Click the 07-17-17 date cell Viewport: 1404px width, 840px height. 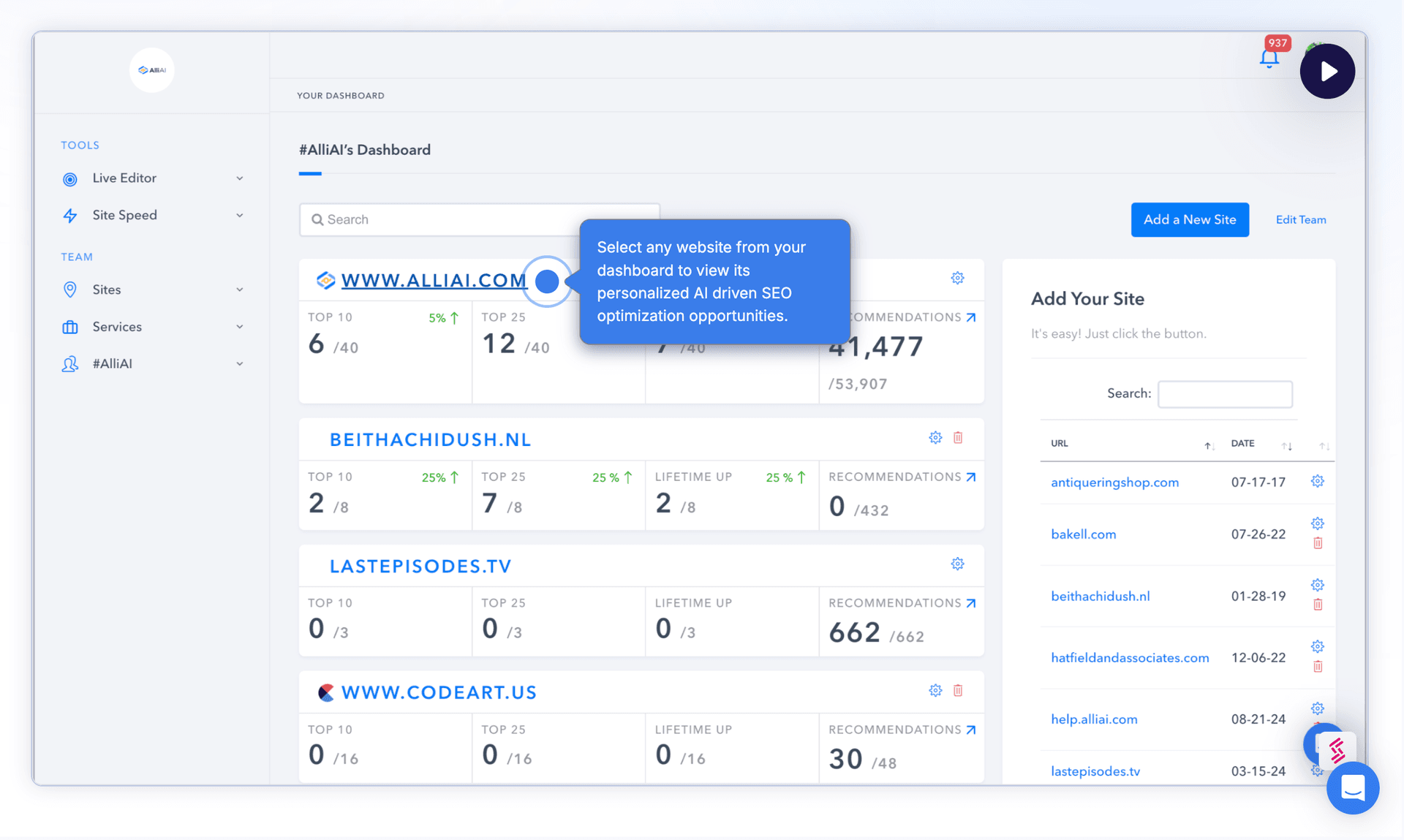coord(1258,483)
